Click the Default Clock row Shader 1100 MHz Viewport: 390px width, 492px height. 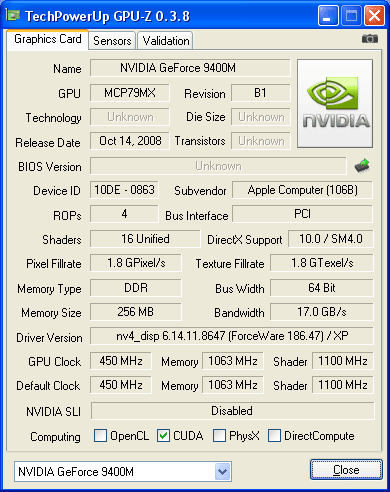click(x=343, y=385)
